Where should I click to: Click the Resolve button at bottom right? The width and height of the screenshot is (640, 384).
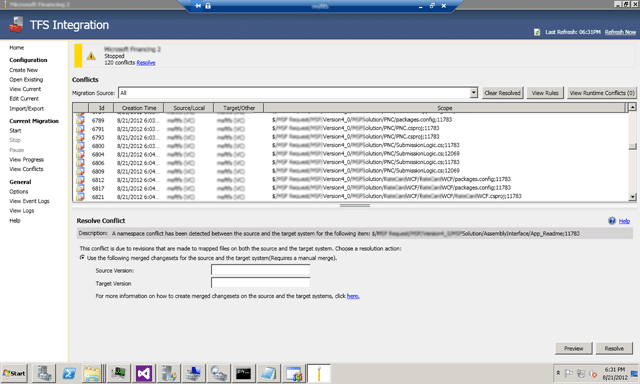614,348
